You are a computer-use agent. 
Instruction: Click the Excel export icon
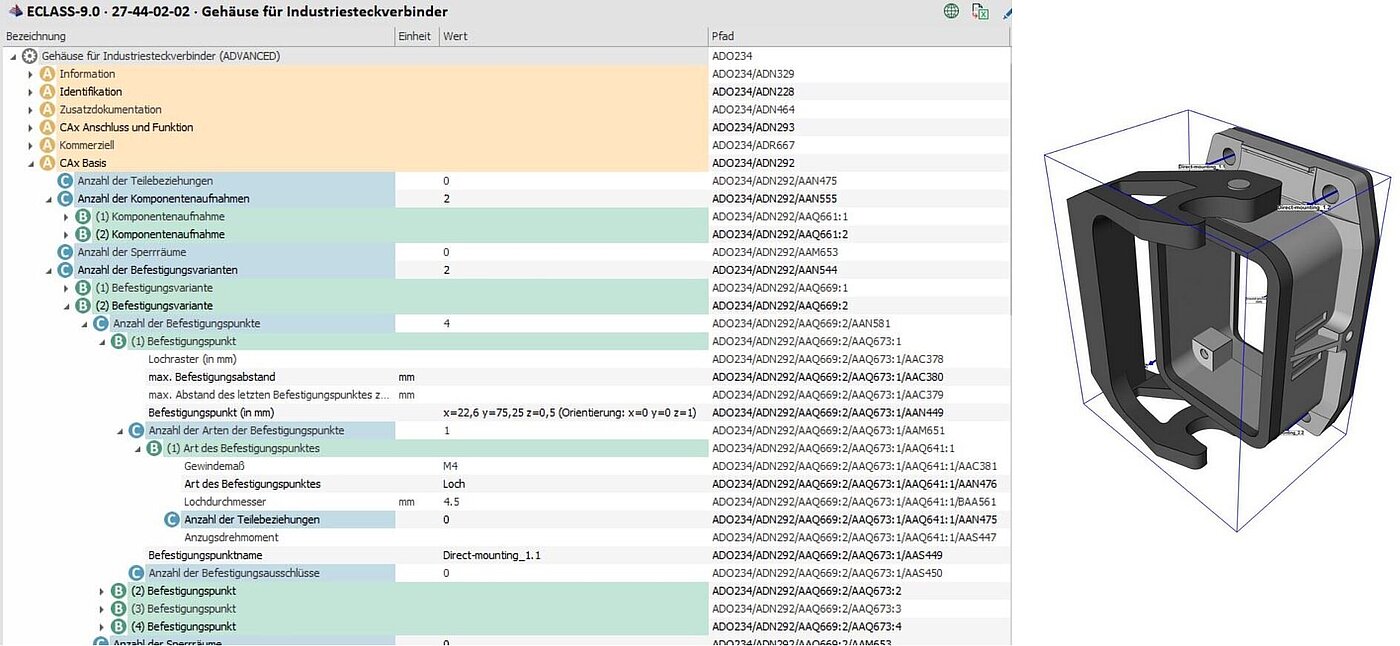coord(981,11)
